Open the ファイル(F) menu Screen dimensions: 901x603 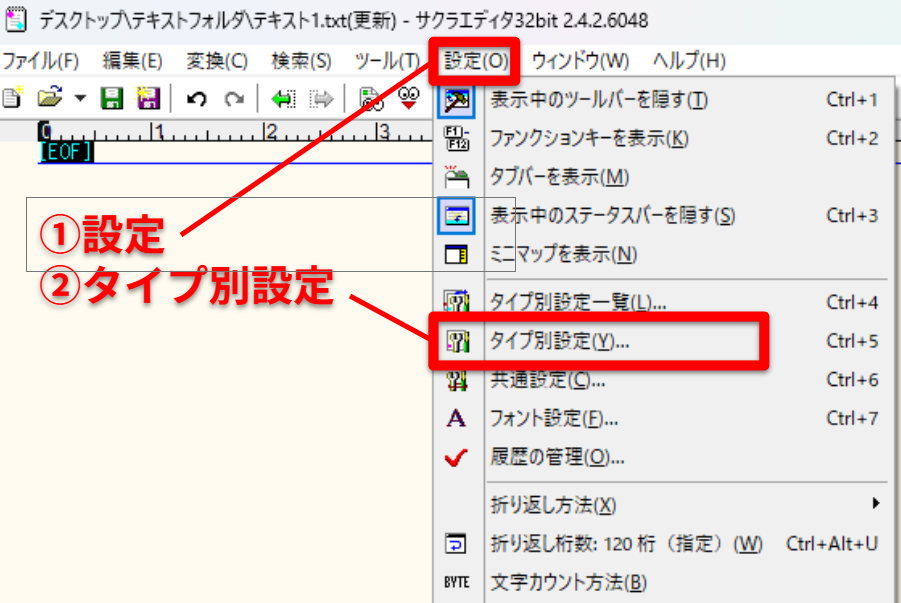(x=40, y=60)
